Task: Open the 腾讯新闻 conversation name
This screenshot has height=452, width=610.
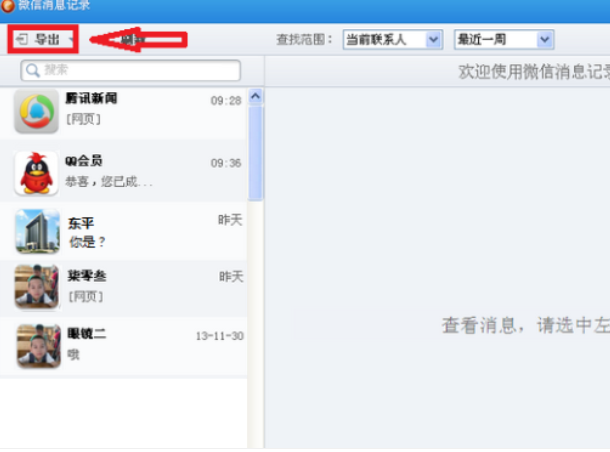Action: coord(91,98)
